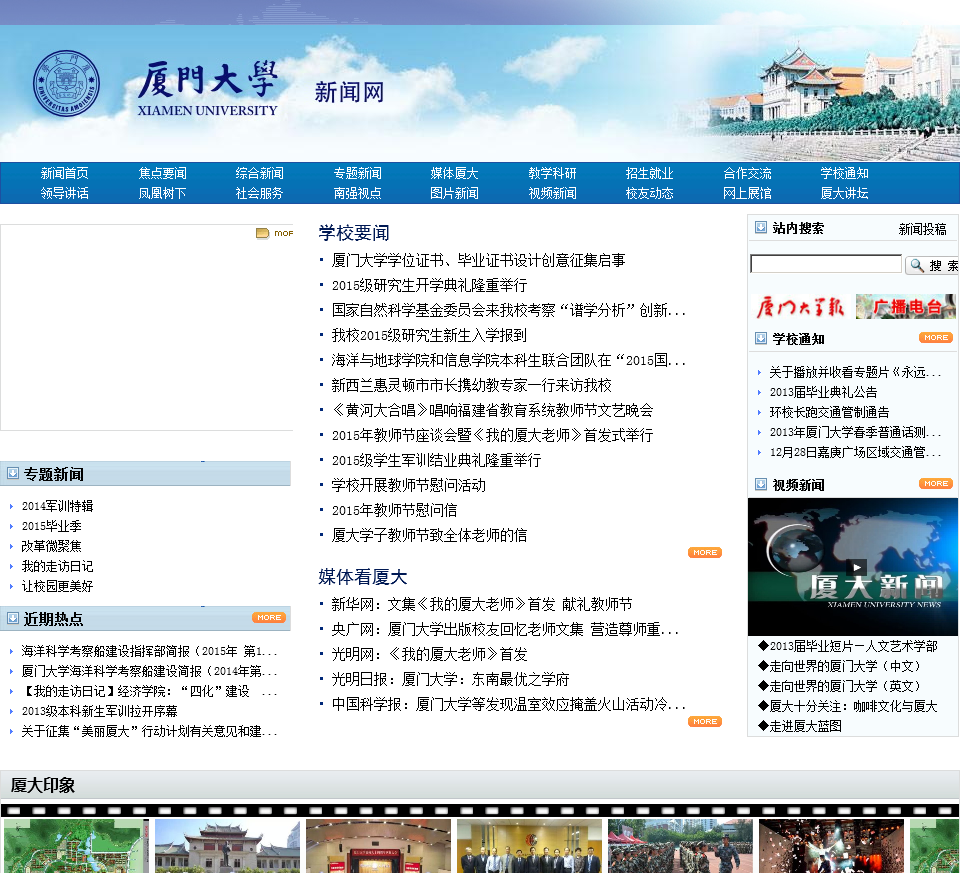Screen dimensions: 960x873
Task: Open 焦点要闻 in navigation bar
Action: (162, 173)
